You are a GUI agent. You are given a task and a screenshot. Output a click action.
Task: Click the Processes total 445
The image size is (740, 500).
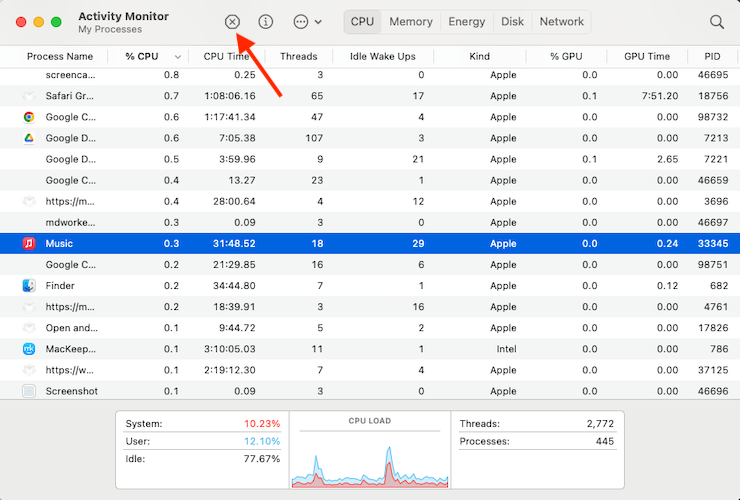click(x=605, y=441)
